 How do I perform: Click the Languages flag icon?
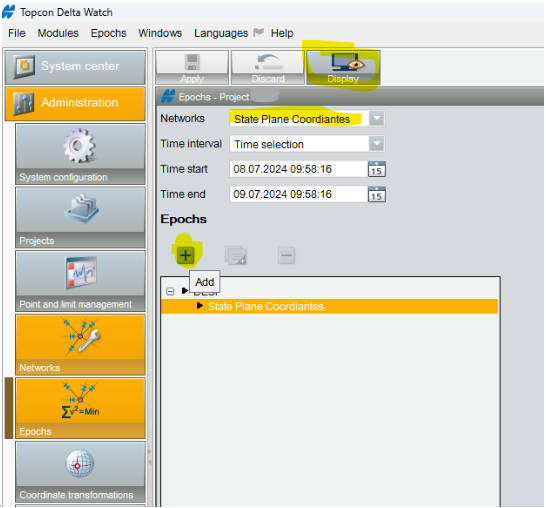coord(258,33)
